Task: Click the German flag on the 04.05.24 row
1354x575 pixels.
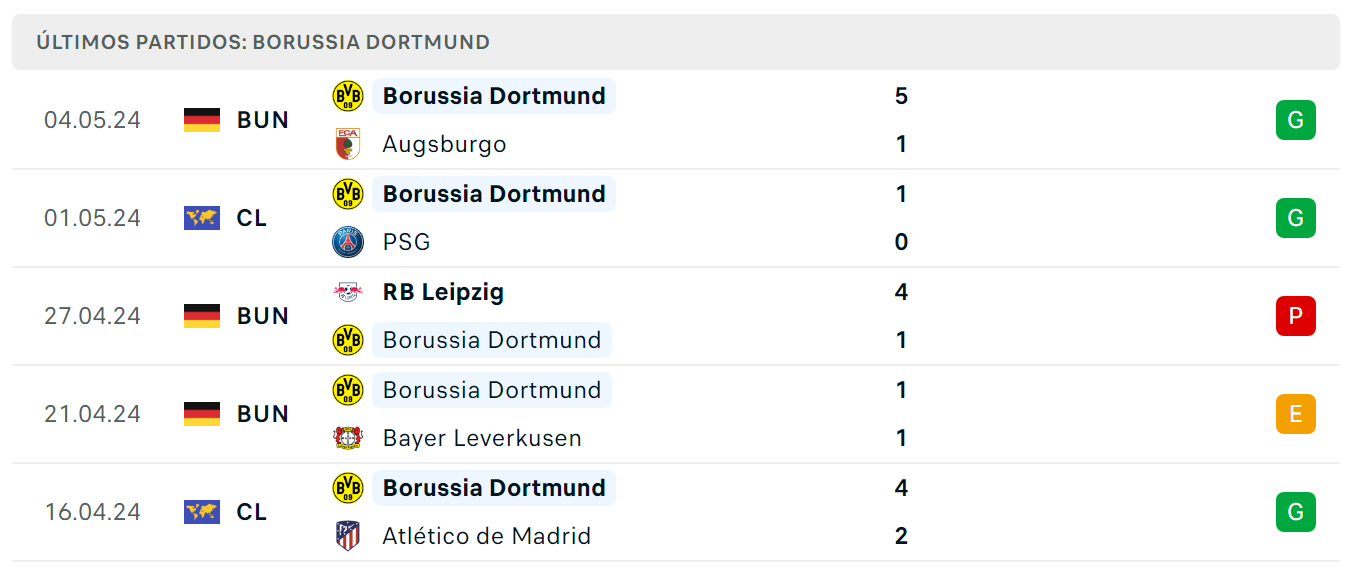Action: (202, 120)
